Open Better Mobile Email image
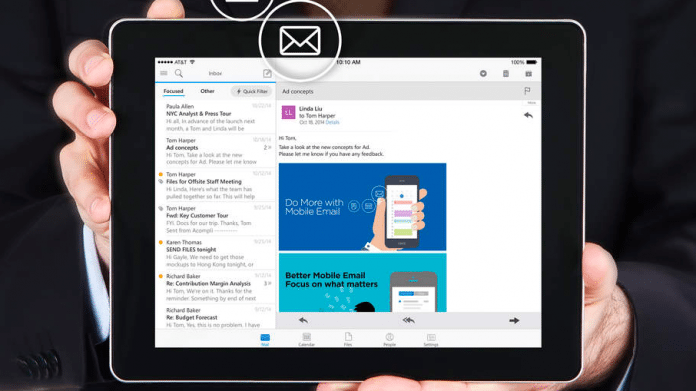Screen dimensions: 696x391 pyautogui.click(x=363, y=282)
